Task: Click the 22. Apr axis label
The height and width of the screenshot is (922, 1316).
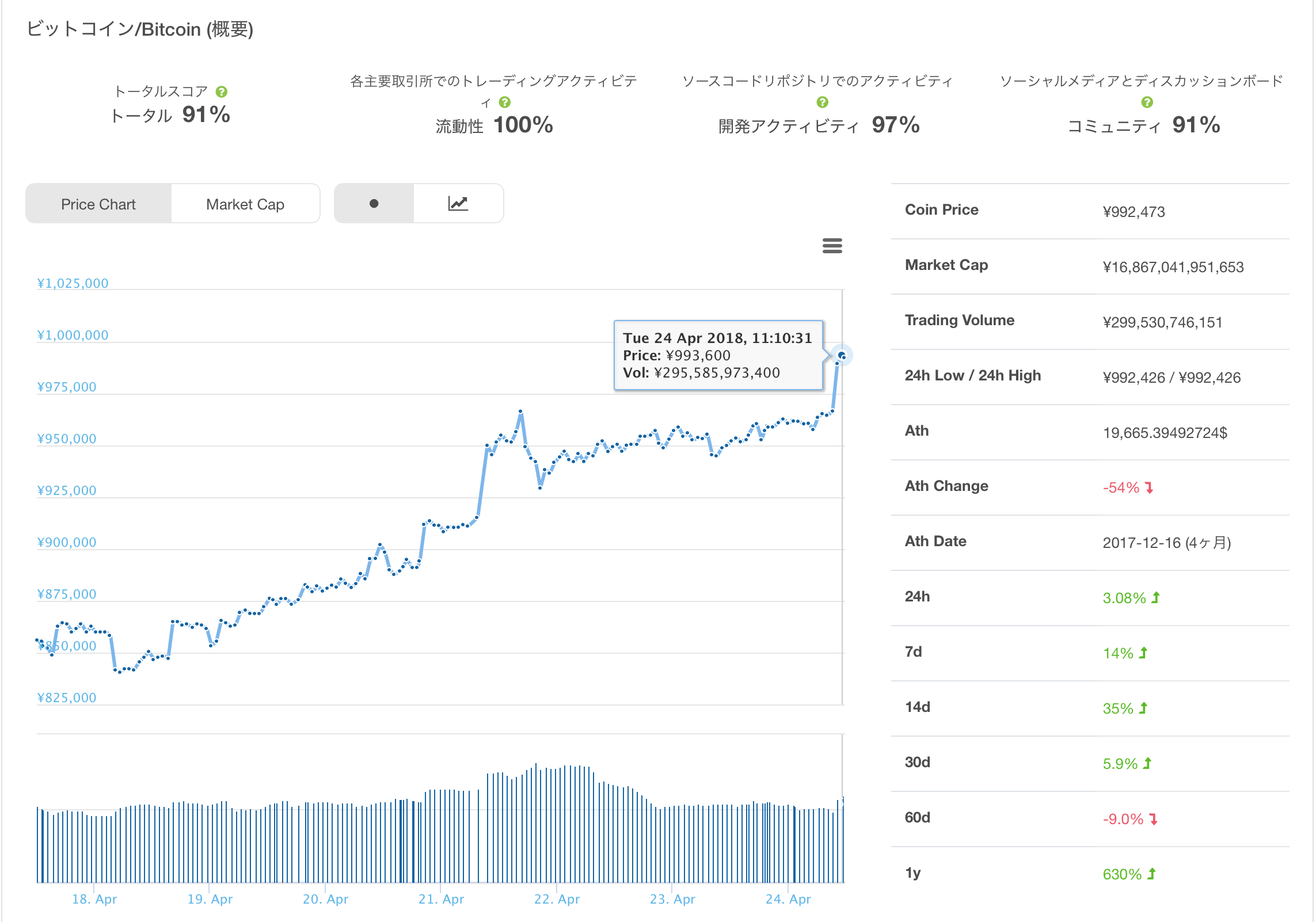Action: pyautogui.click(x=557, y=898)
